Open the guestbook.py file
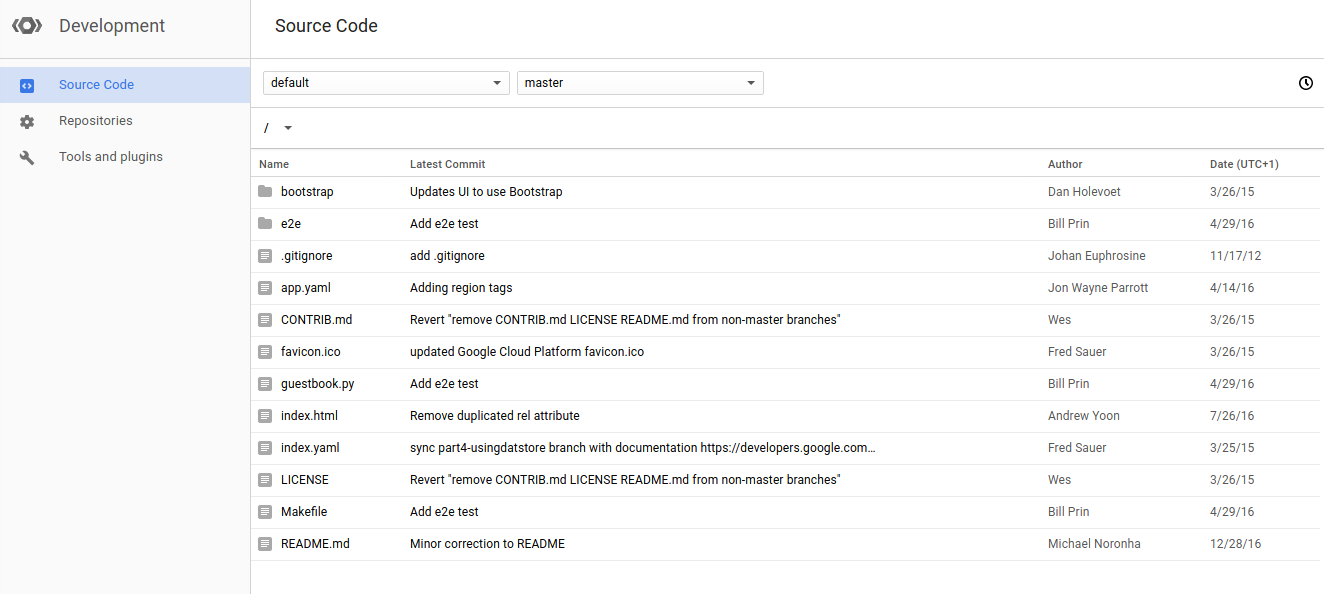This screenshot has width=1324, height=594. coord(317,384)
